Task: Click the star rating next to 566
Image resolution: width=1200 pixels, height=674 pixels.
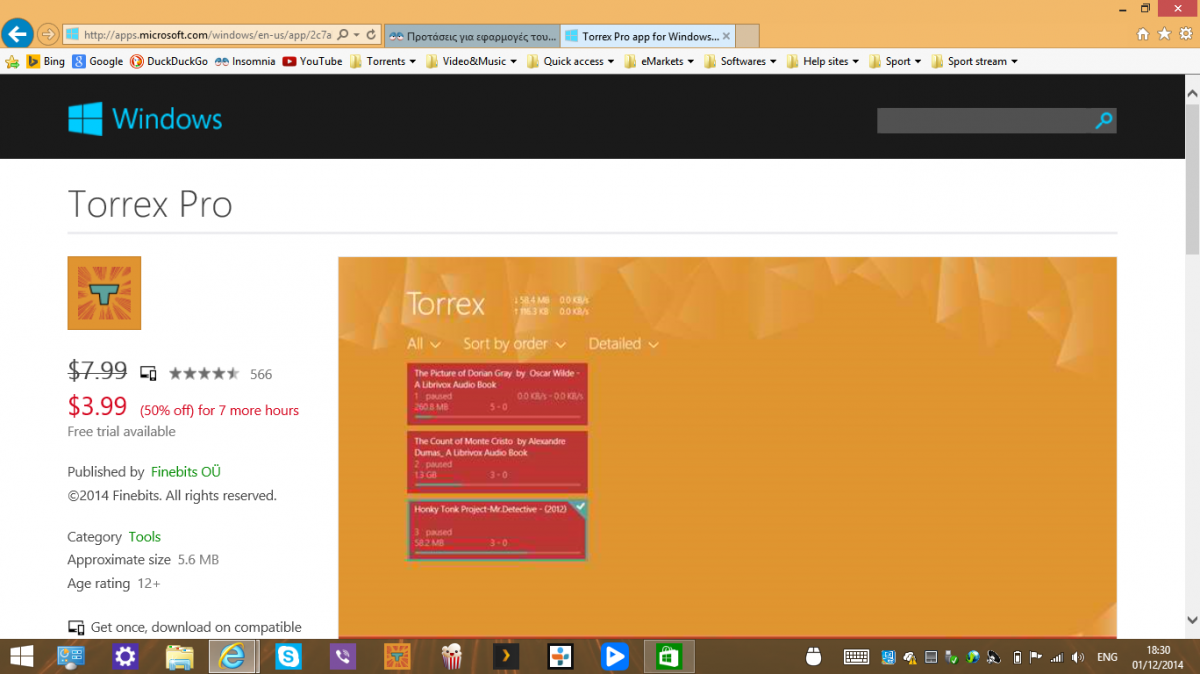Action: click(204, 374)
